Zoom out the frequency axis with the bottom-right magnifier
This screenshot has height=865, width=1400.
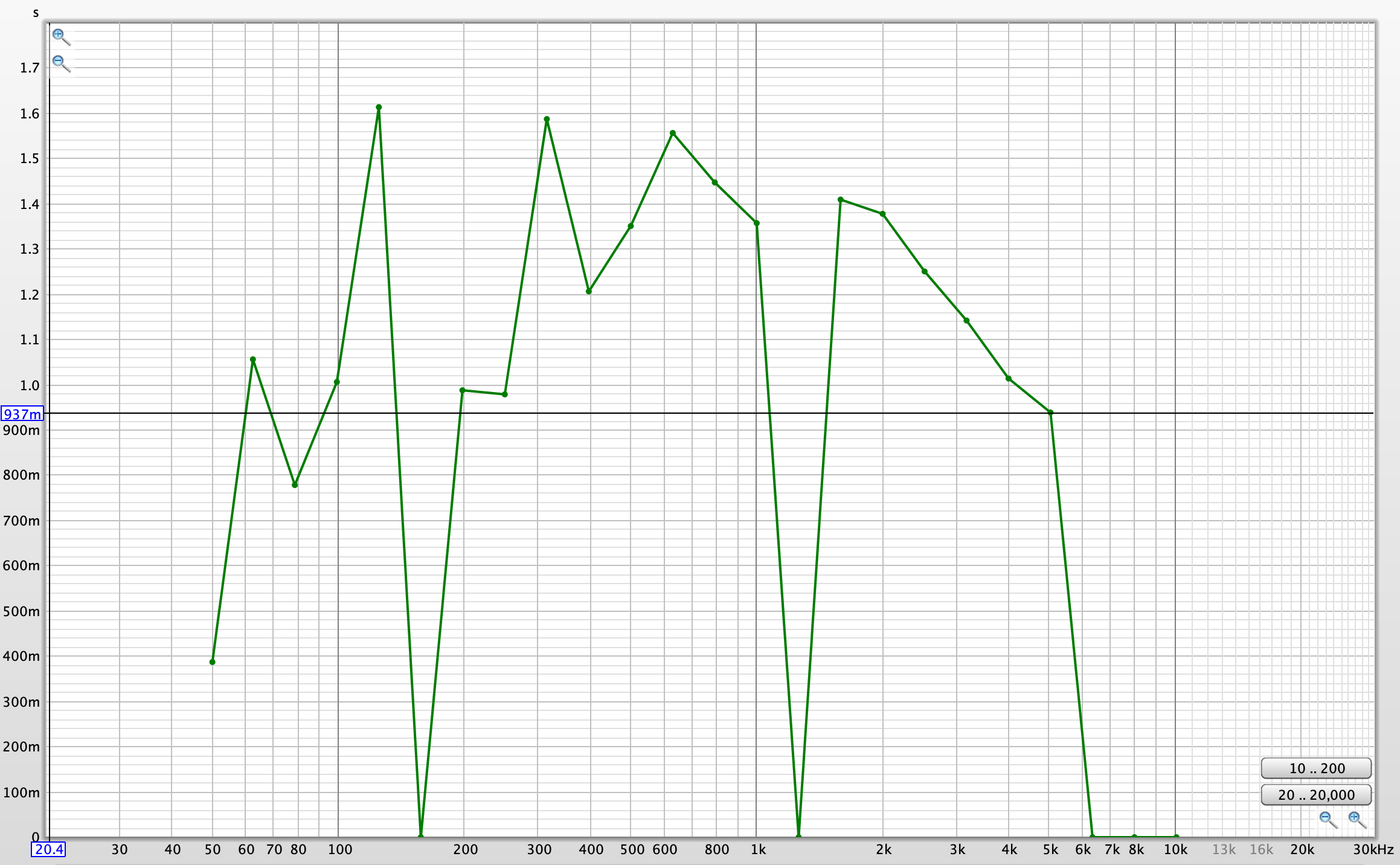pos(1328,820)
